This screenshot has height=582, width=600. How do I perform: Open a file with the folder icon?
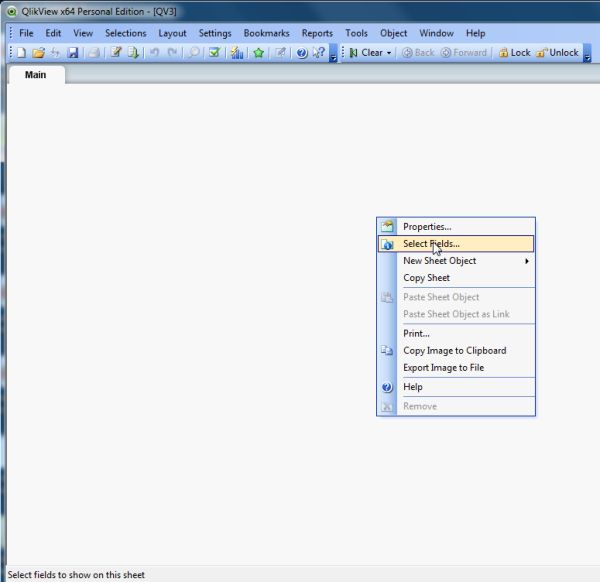(38, 53)
